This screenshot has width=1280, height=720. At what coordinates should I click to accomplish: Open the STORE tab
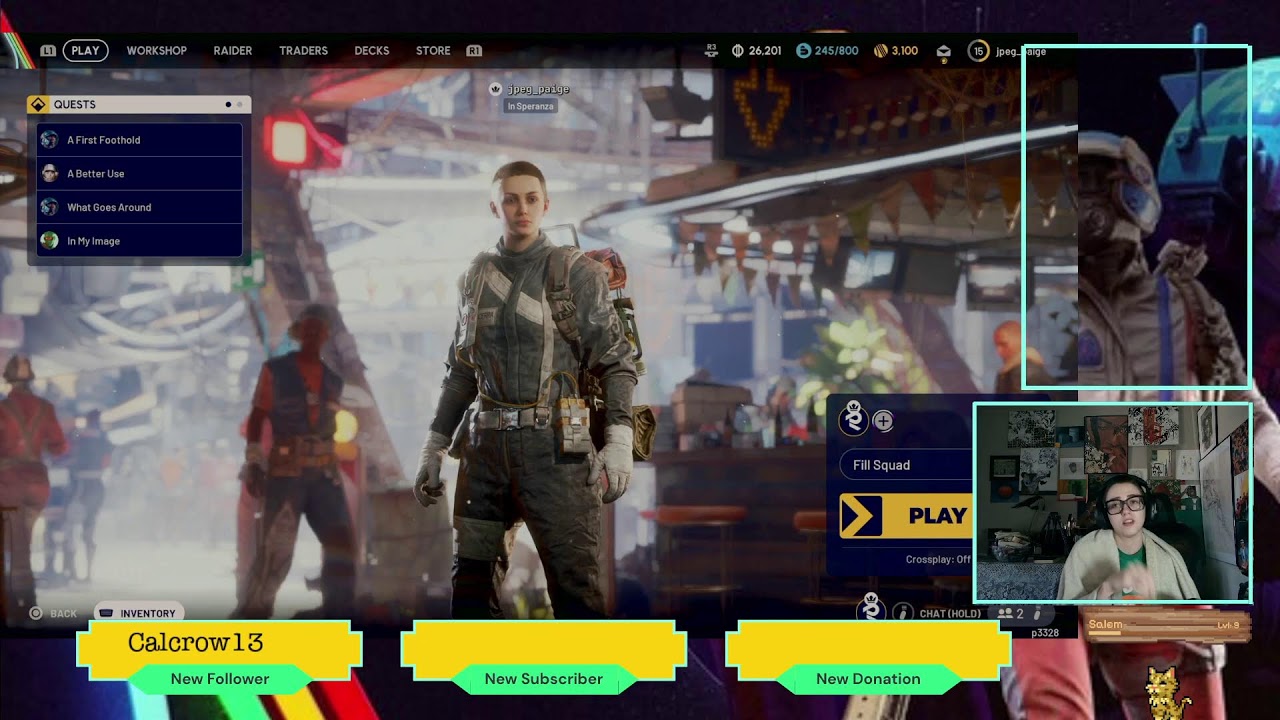coord(433,50)
